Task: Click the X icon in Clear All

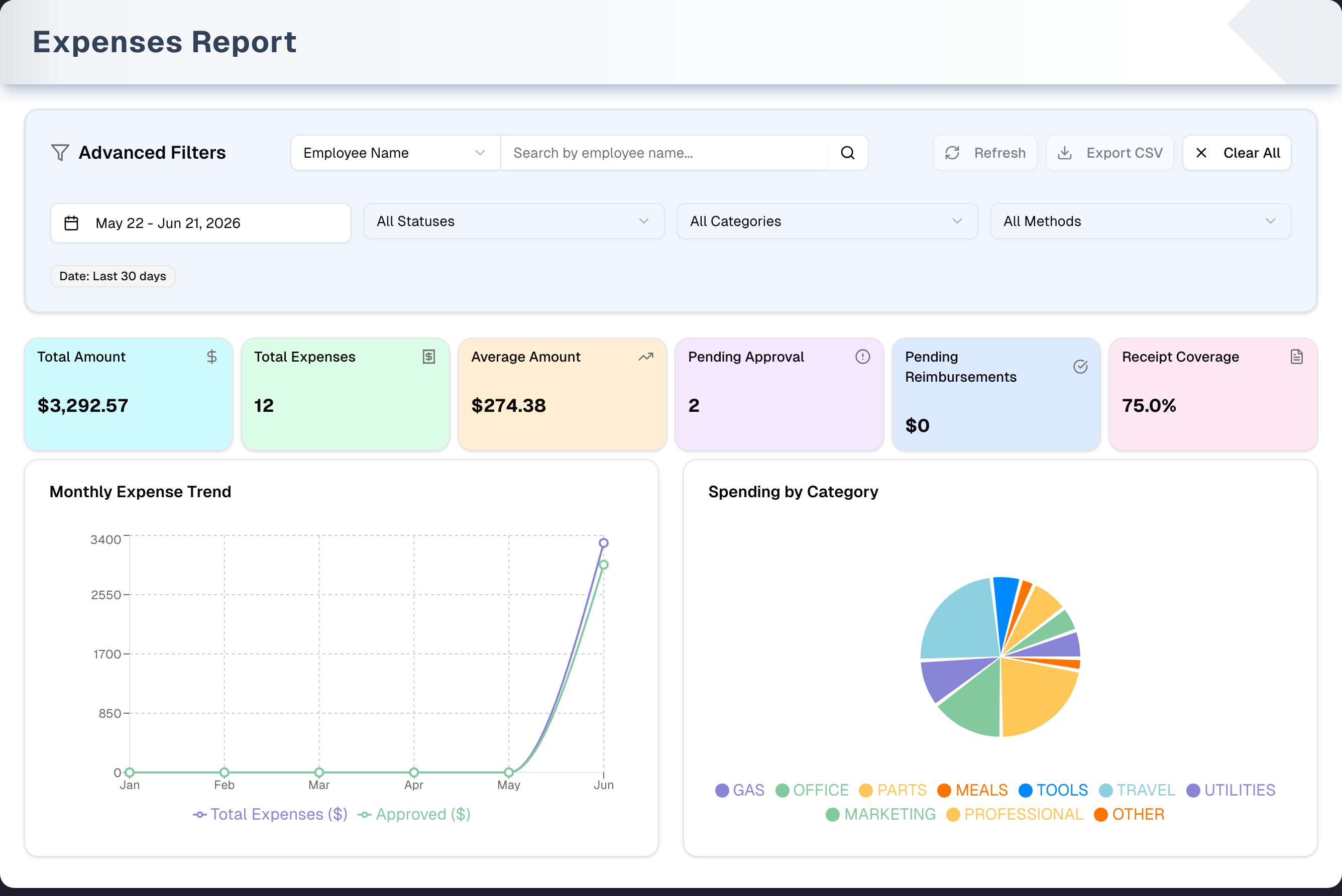Action: (1201, 153)
